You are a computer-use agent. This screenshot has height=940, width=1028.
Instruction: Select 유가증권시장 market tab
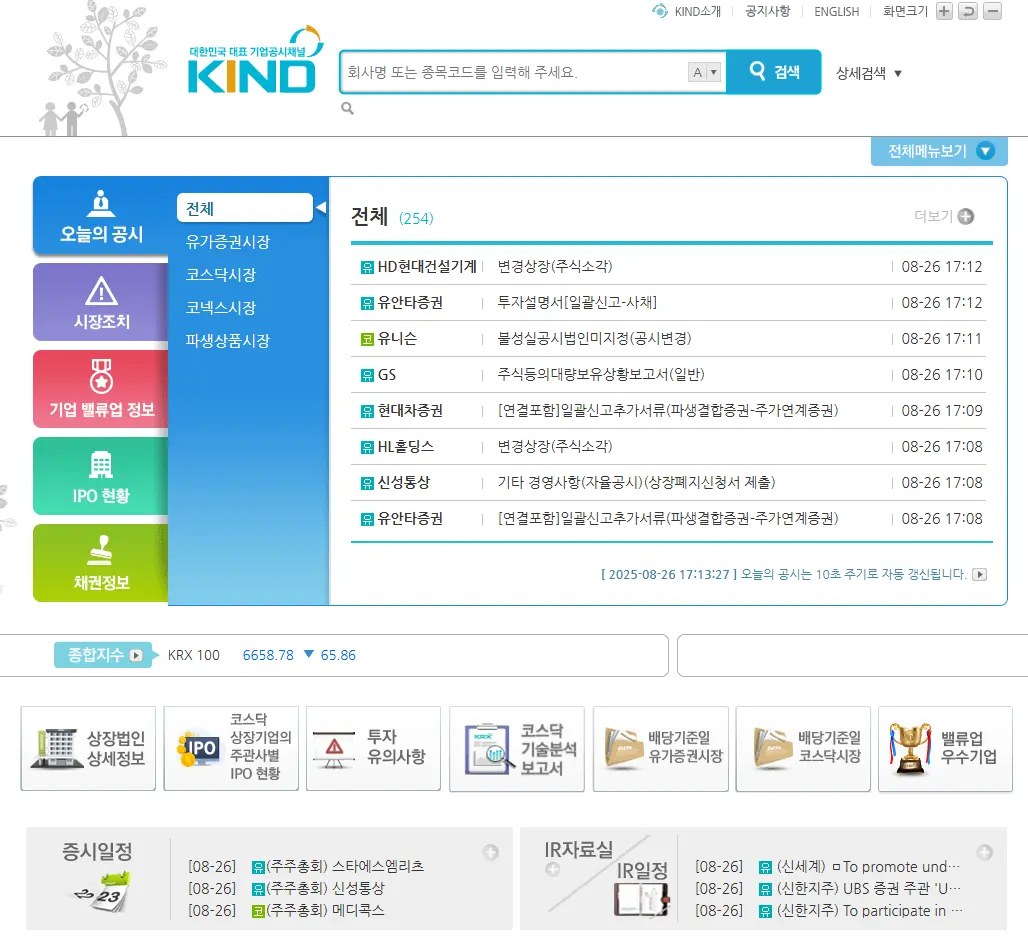coord(227,242)
